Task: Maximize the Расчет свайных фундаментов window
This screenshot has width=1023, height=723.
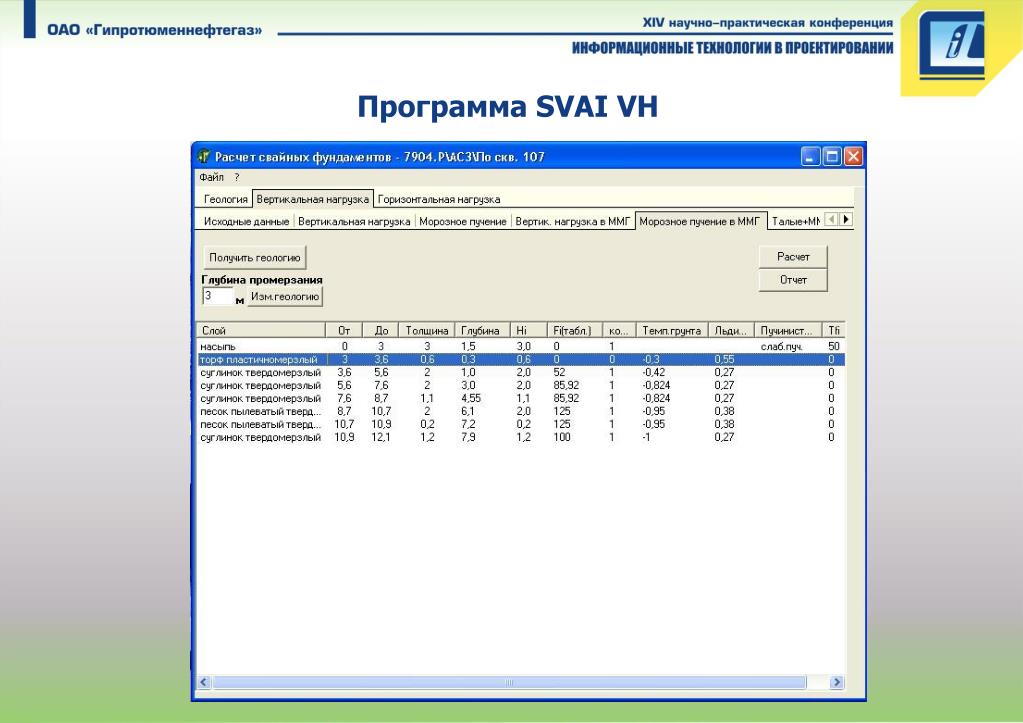Action: 832,157
